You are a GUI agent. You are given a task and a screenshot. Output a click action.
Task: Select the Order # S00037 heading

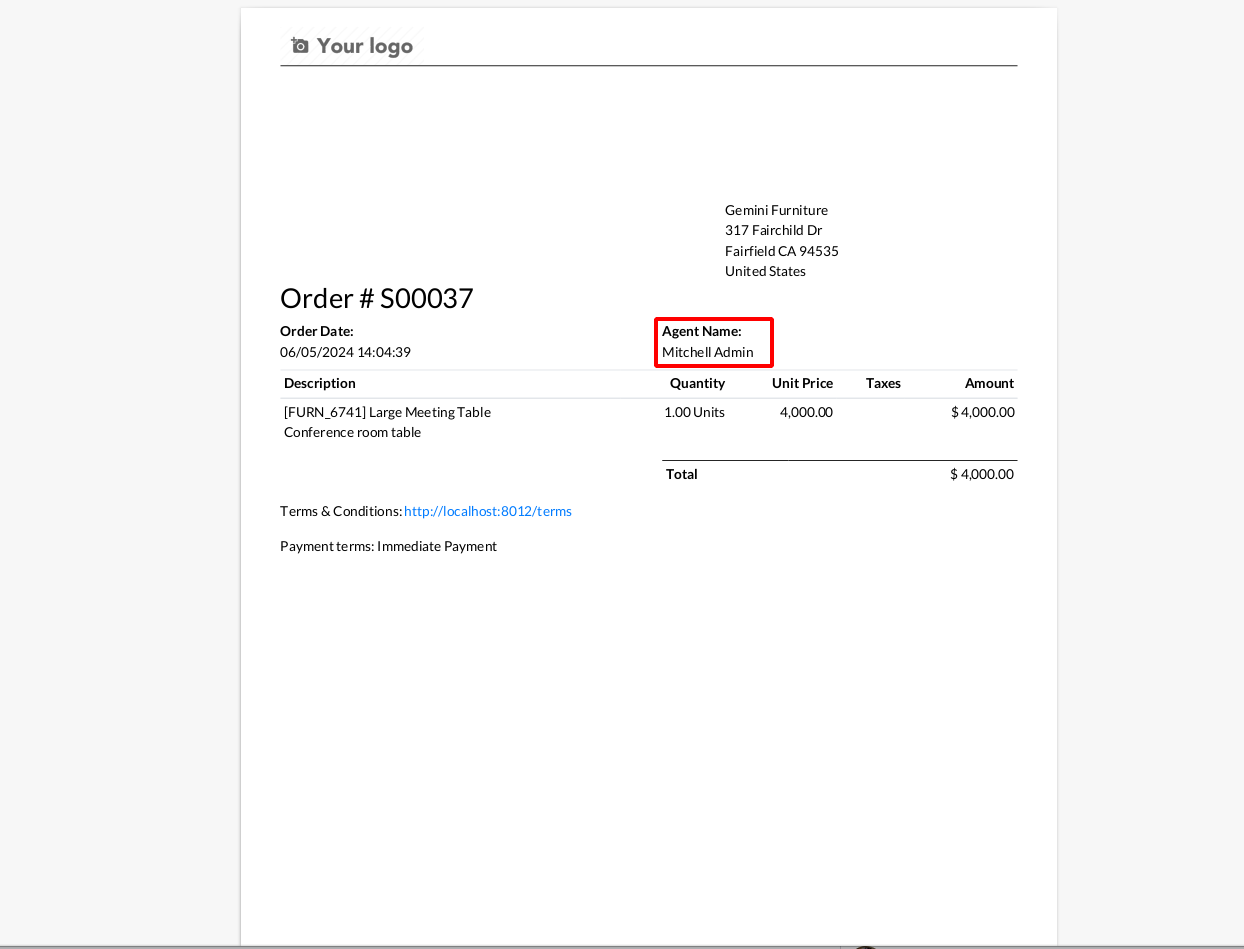point(376,298)
